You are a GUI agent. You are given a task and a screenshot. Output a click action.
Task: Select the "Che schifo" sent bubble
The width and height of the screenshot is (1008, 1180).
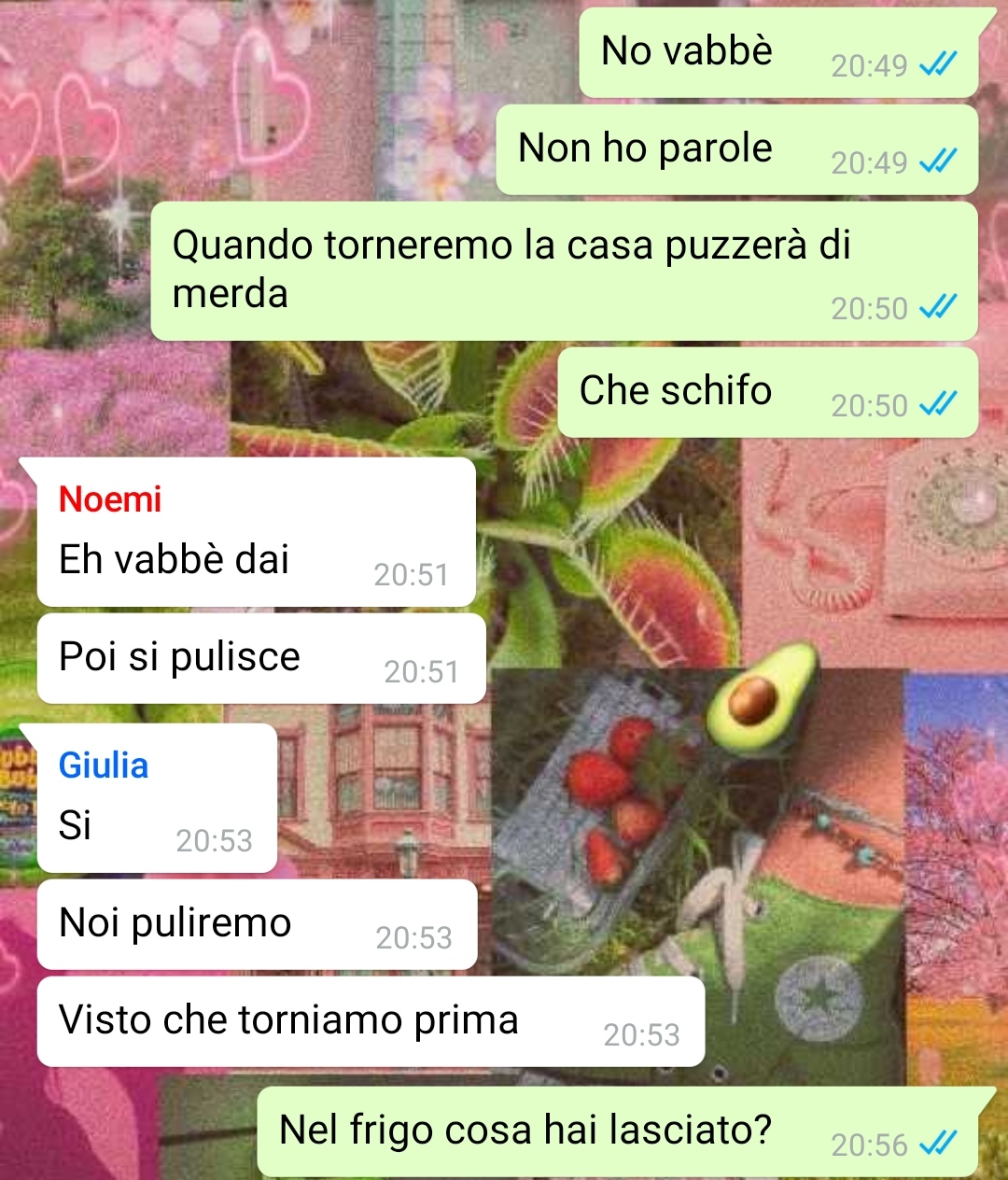click(768, 392)
